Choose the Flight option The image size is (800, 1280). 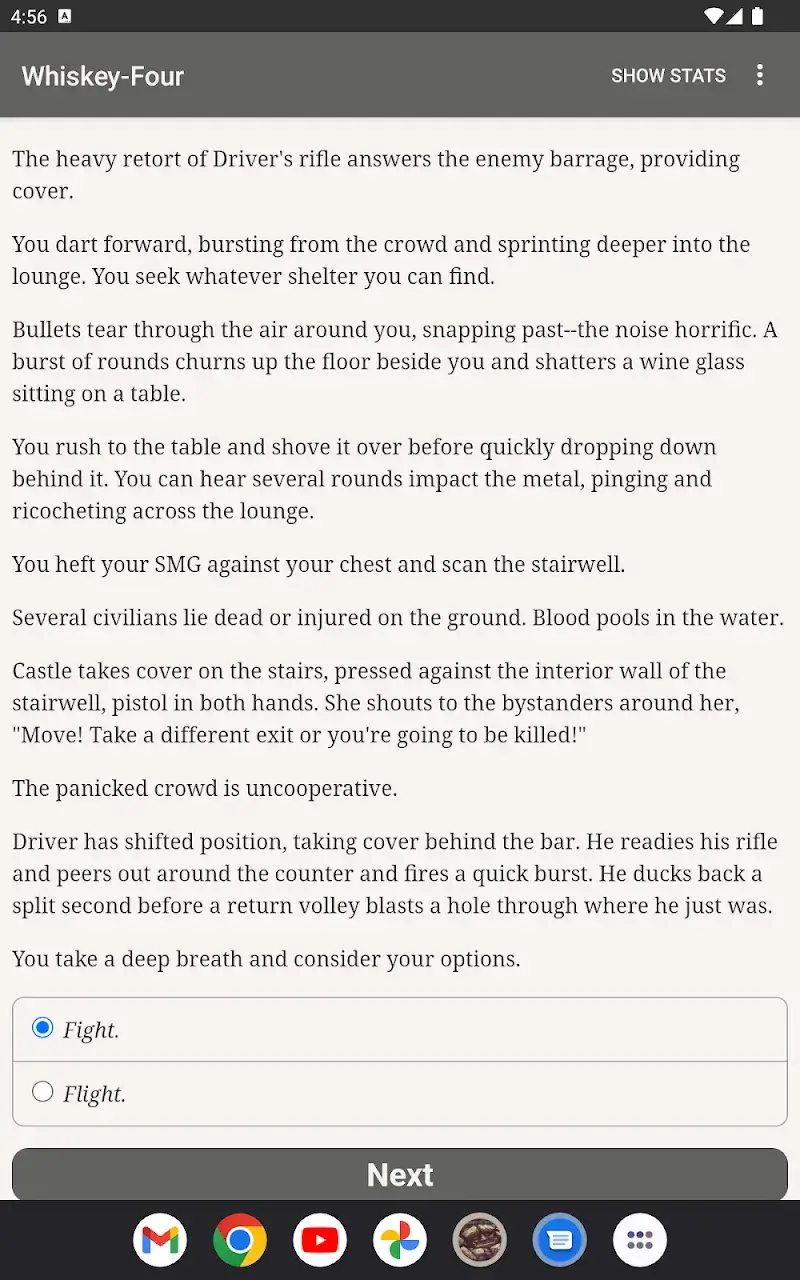pos(42,1092)
